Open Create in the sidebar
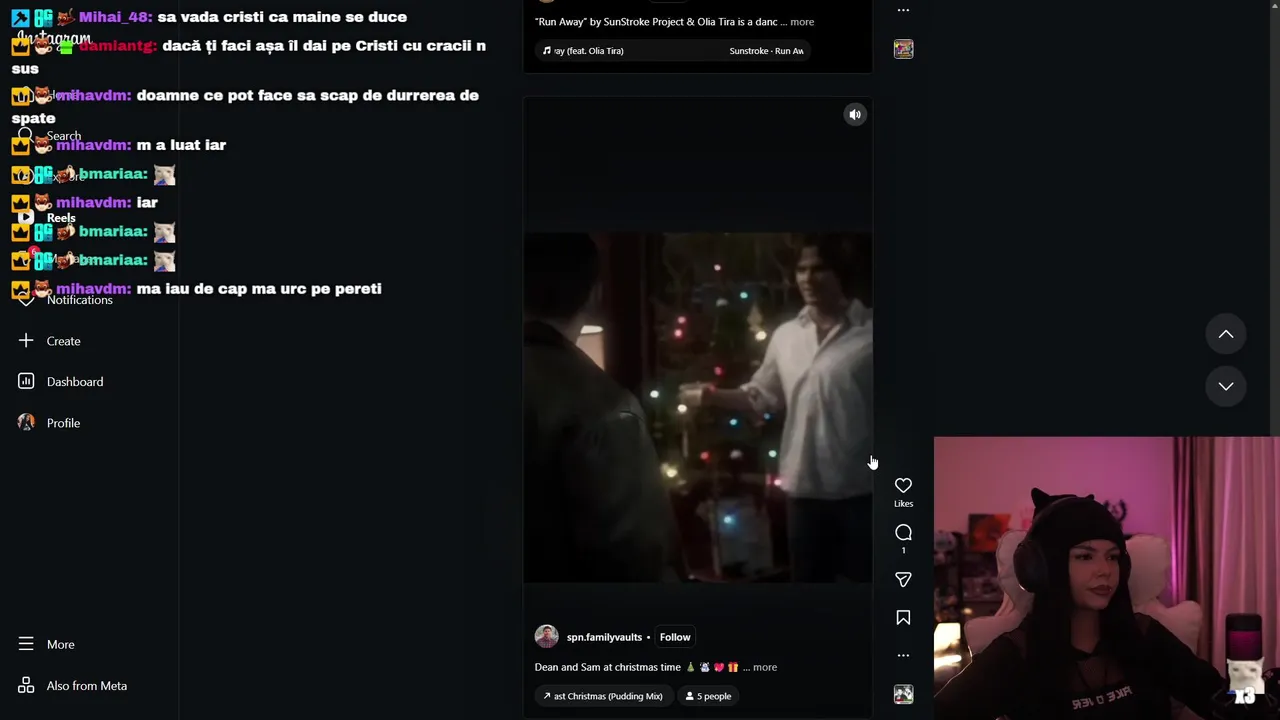This screenshot has height=720, width=1280. point(63,341)
